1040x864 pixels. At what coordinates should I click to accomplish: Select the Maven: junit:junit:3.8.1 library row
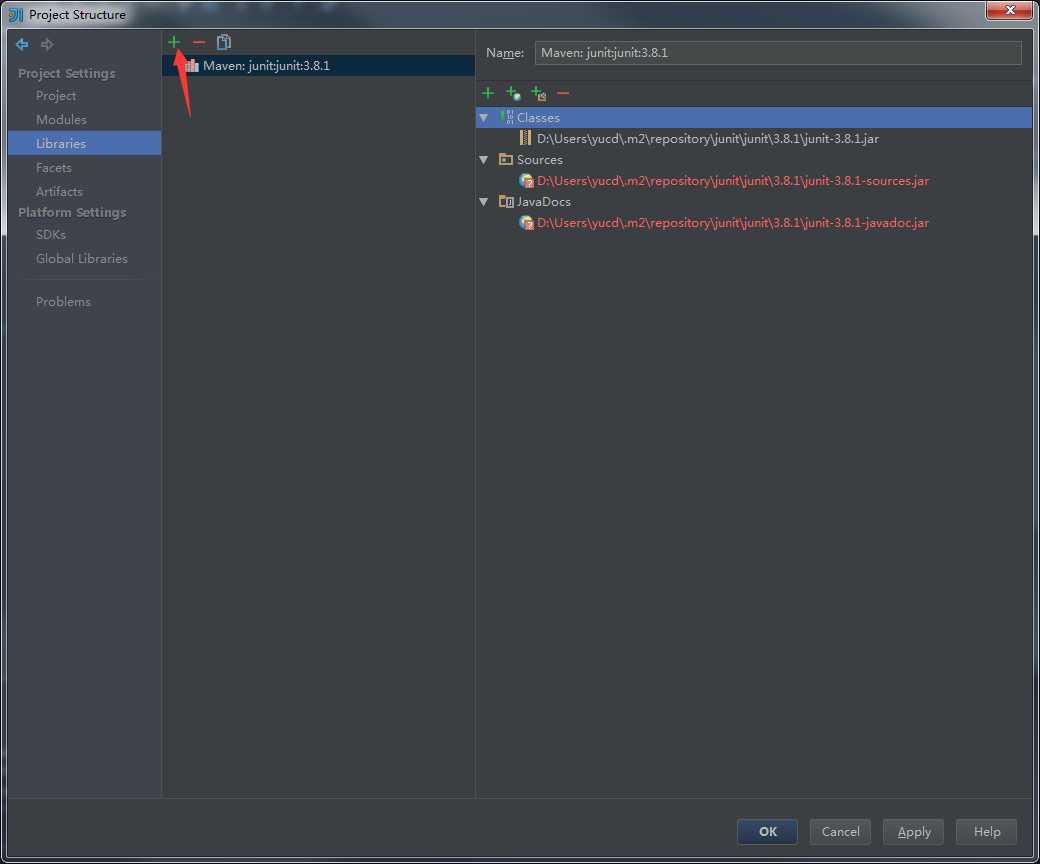[318, 65]
